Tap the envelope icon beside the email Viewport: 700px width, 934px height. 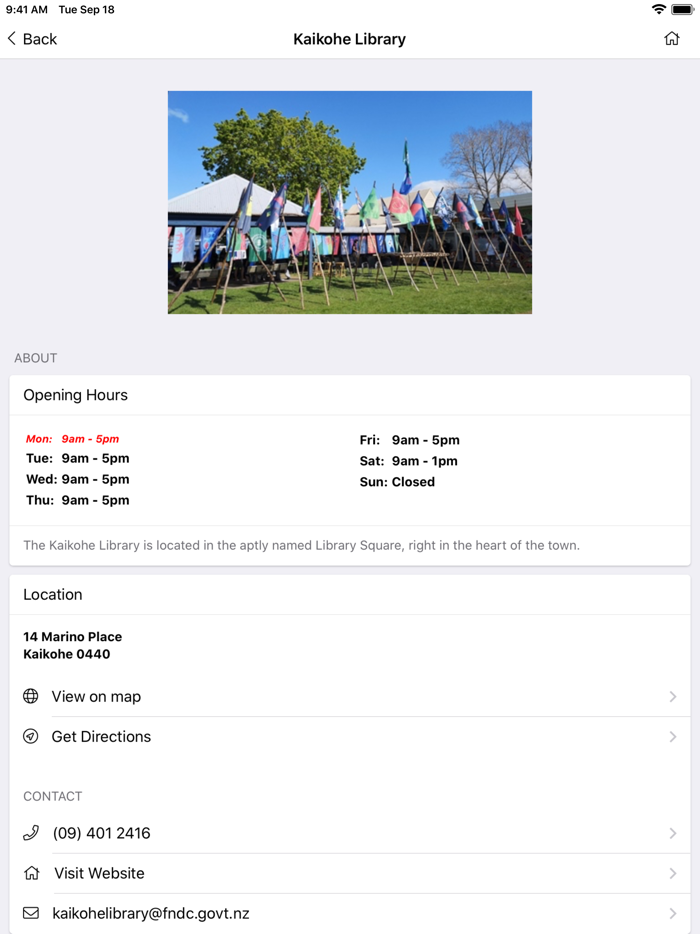(x=31, y=913)
